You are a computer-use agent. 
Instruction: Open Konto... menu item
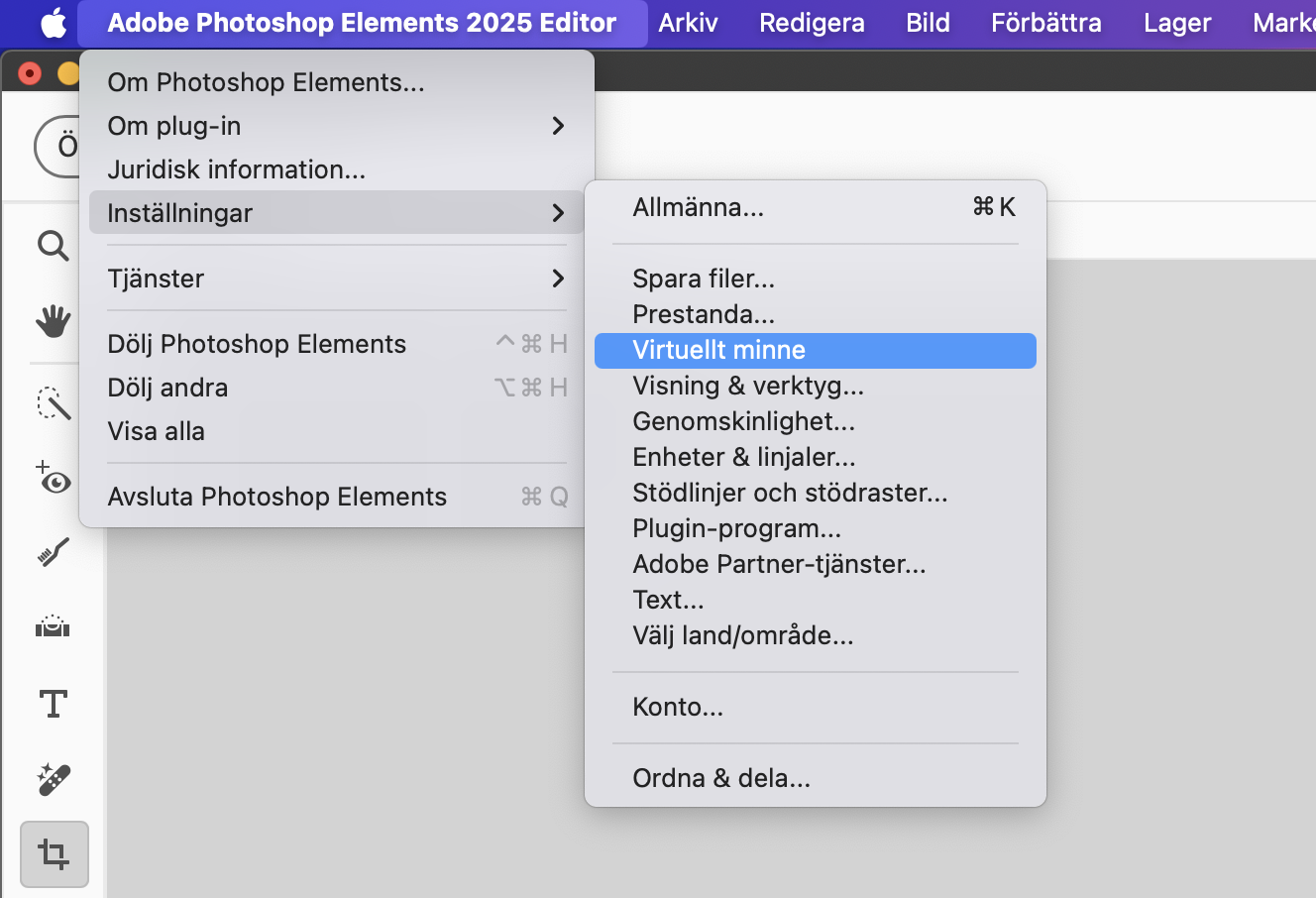[816, 707]
